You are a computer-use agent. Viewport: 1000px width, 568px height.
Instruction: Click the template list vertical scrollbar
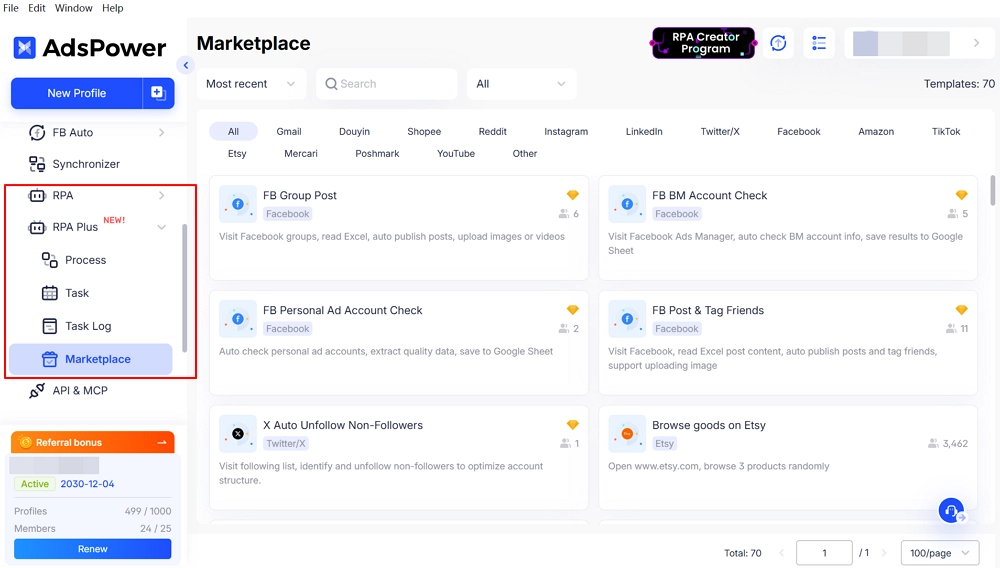pyautogui.click(x=992, y=190)
